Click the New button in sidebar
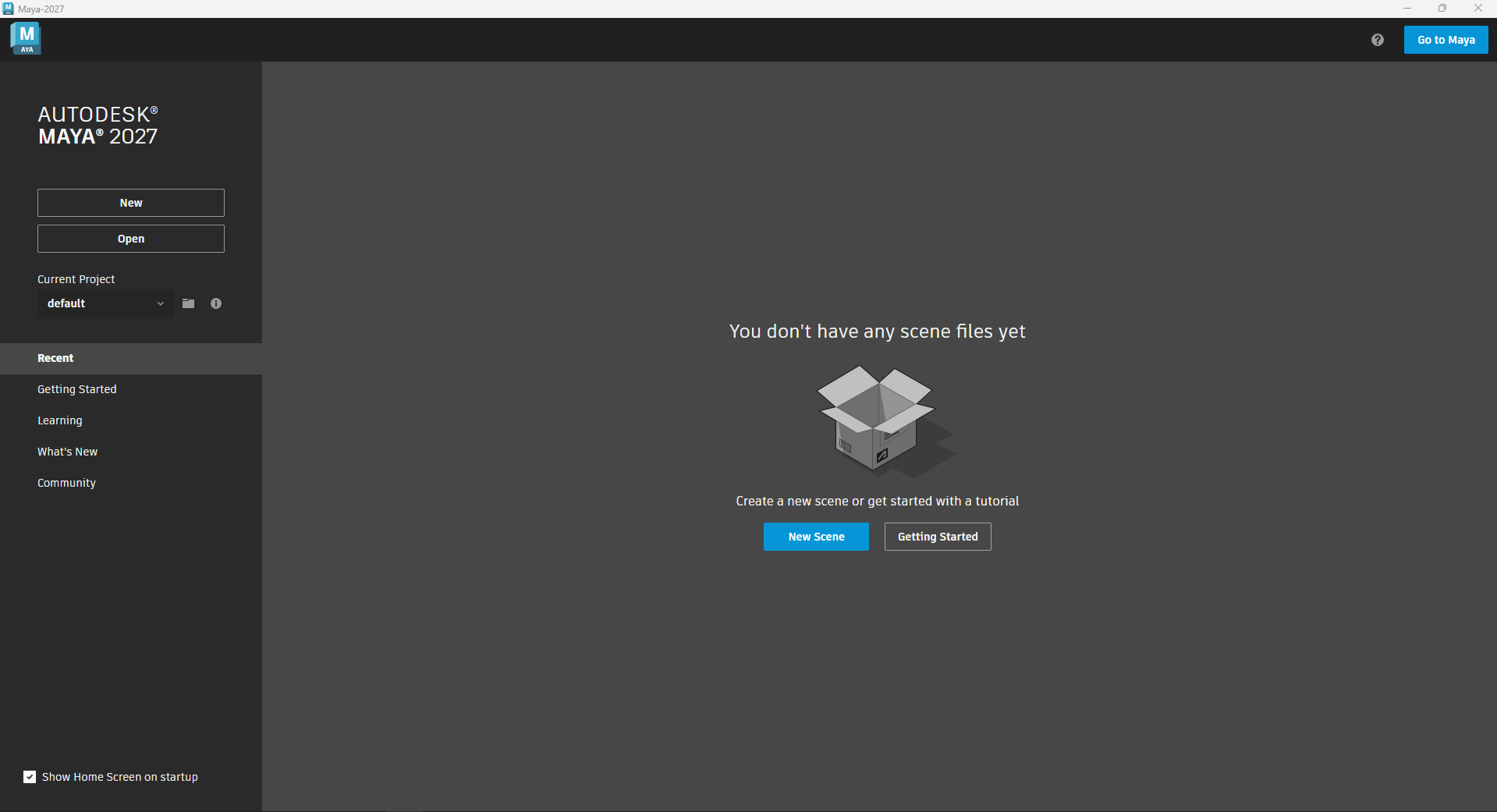1497x812 pixels. (131, 203)
